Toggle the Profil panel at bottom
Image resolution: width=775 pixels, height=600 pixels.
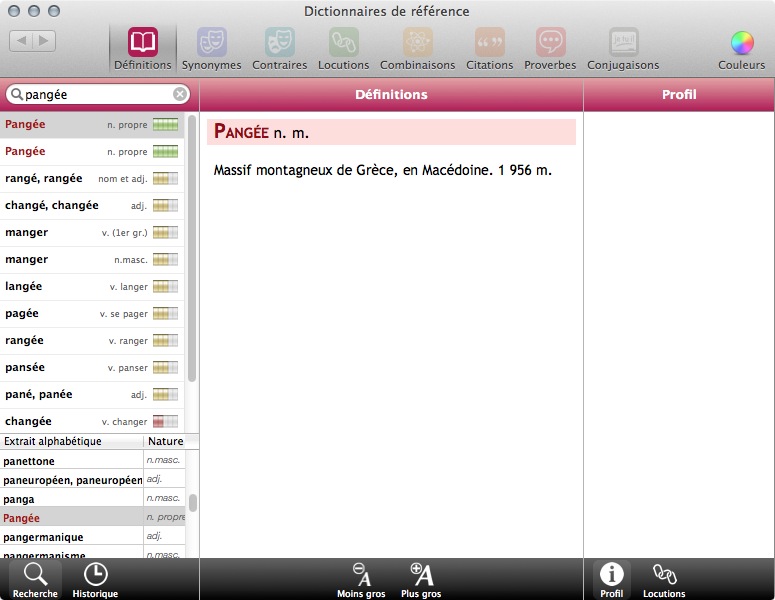pos(611,579)
